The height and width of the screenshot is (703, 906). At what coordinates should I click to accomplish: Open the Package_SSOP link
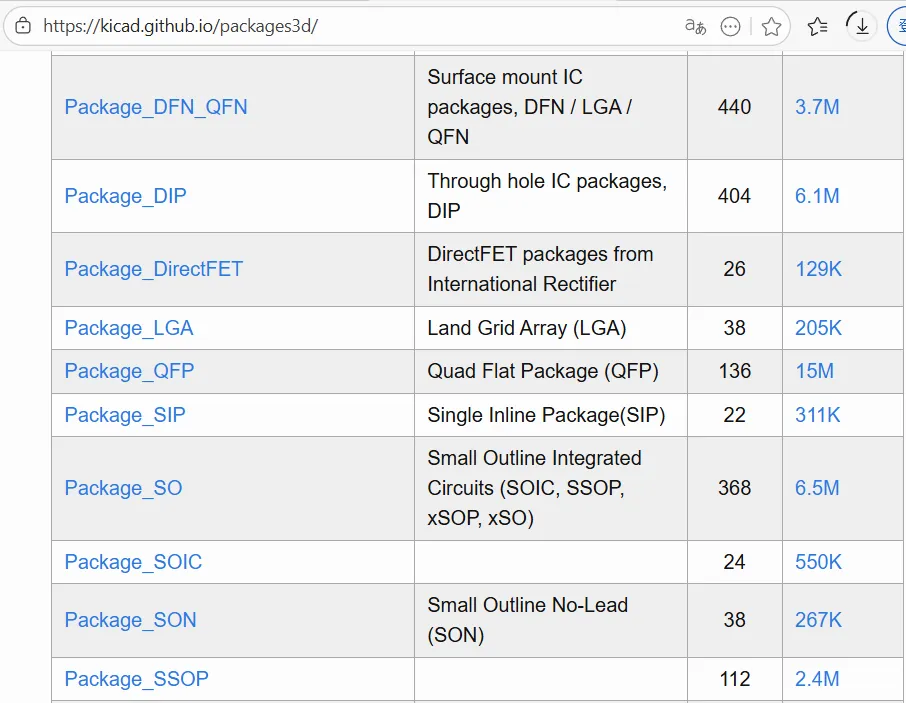[x=136, y=679]
